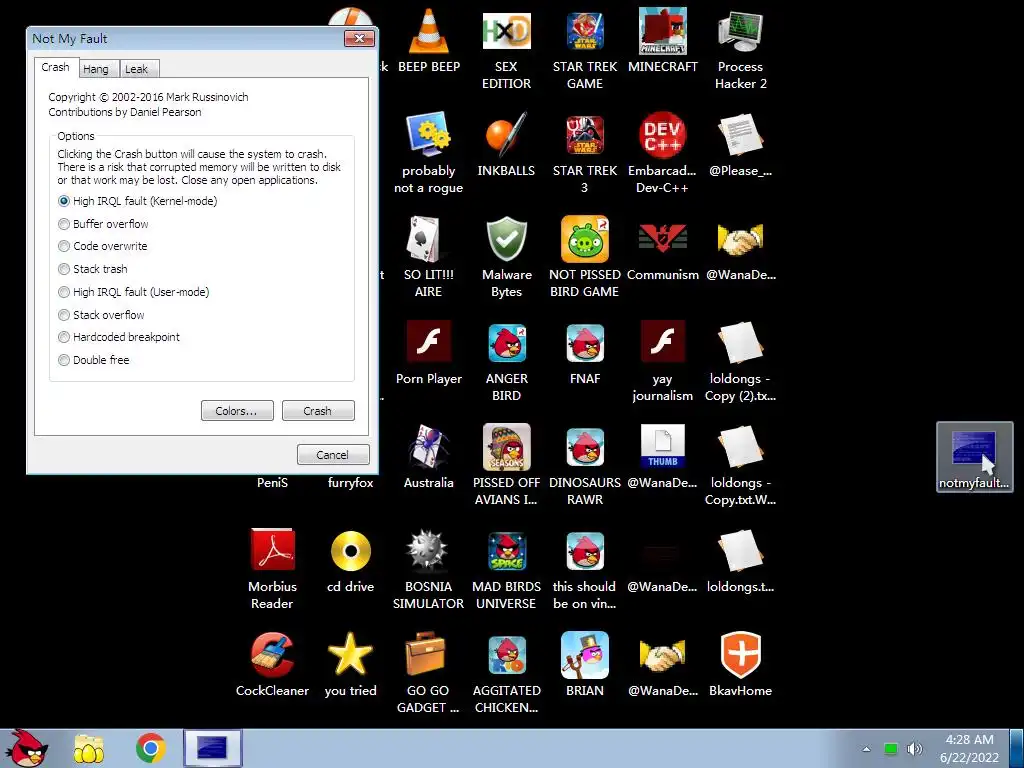Open 'yay journalism' flash icon

[662, 361]
